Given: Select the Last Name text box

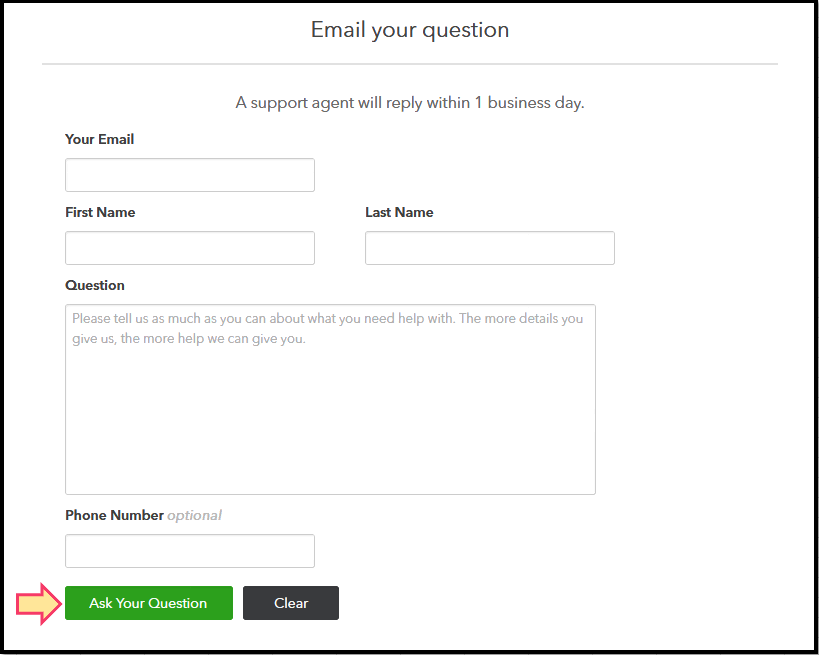Looking at the screenshot, I should (490, 248).
